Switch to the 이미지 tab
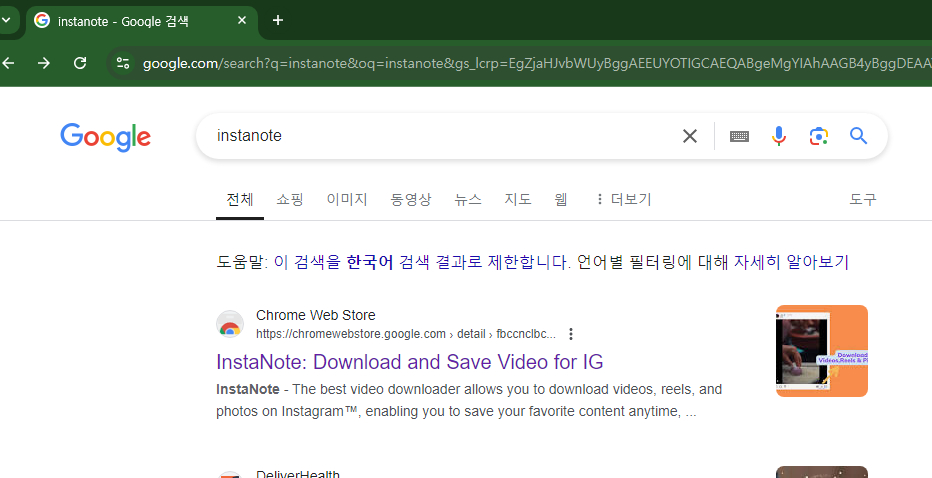 347,200
